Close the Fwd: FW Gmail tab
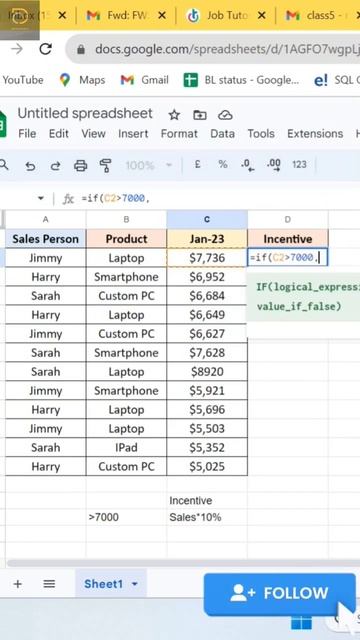 (162, 16)
